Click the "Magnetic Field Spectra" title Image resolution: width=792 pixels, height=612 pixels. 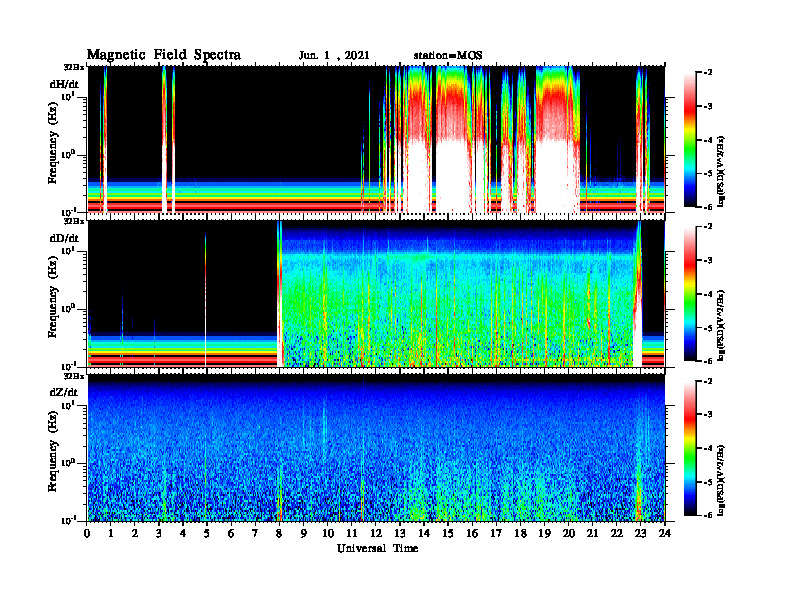(164, 55)
